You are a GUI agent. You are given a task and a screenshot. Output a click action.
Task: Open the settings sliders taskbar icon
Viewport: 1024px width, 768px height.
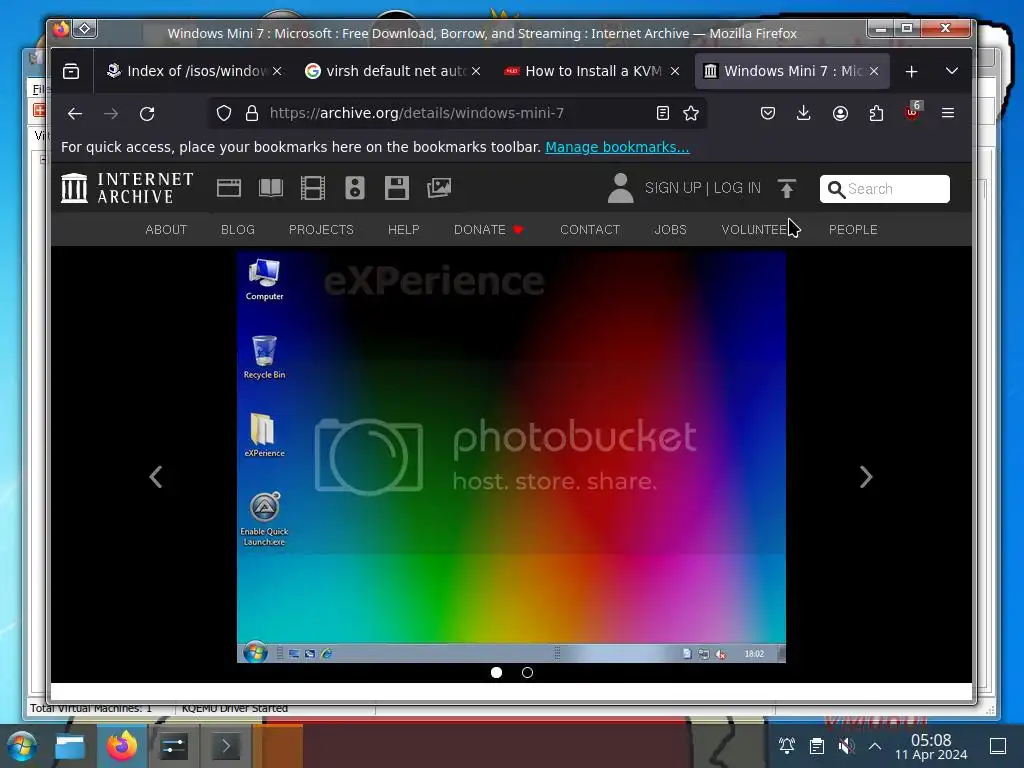(174, 746)
